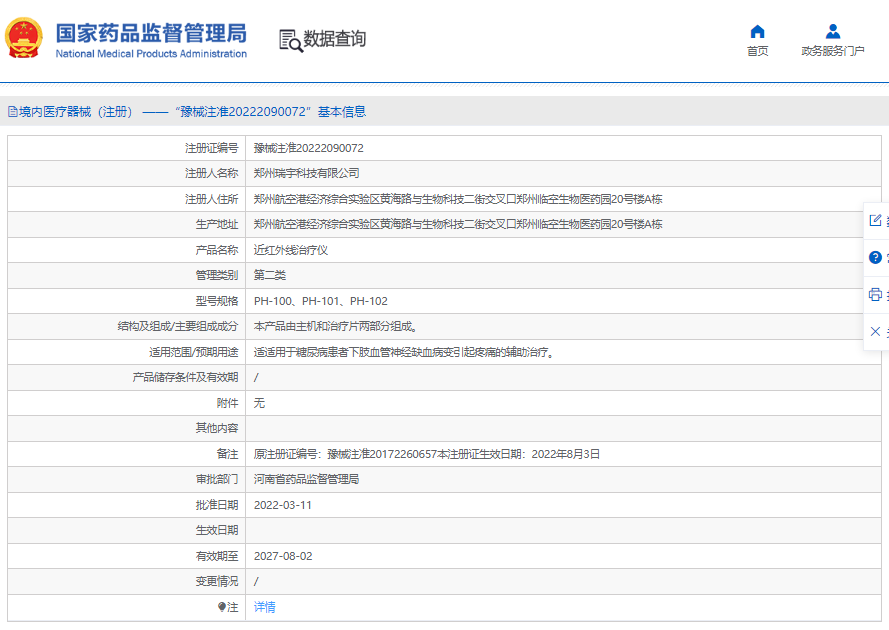Click the blue question mark help icon
The width and height of the screenshot is (889, 630).
875,257
